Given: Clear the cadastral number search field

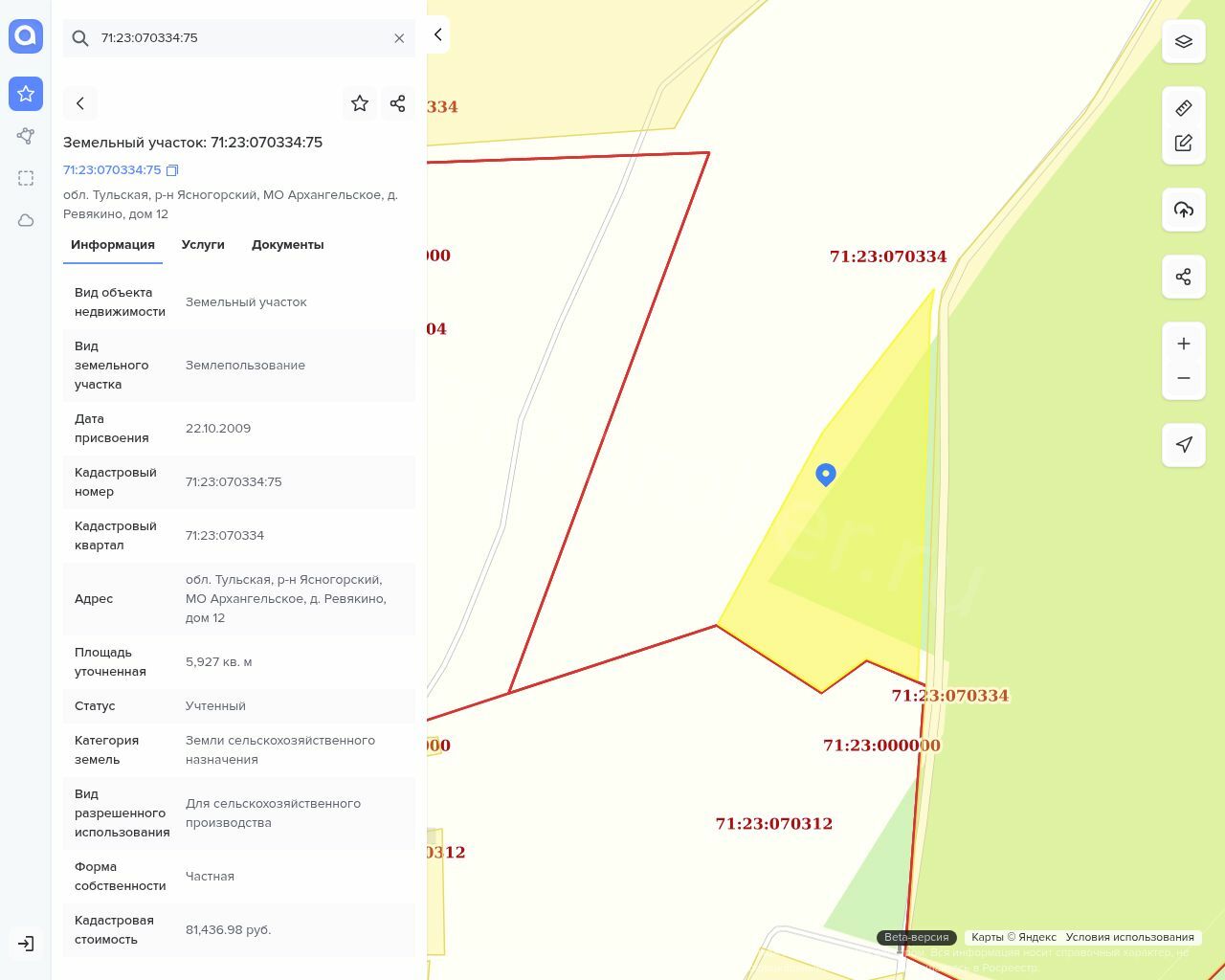Looking at the screenshot, I should [399, 38].
